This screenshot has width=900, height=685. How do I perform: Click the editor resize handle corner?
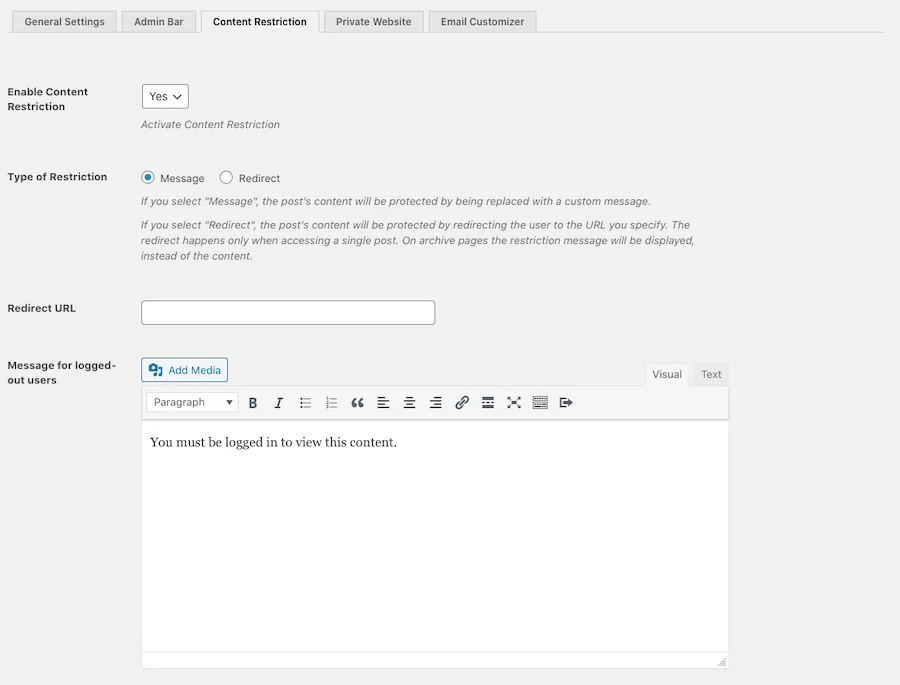click(722, 661)
